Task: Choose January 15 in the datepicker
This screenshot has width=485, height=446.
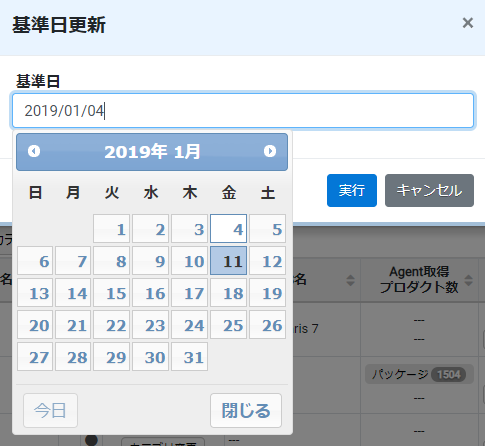Action: coord(112,293)
